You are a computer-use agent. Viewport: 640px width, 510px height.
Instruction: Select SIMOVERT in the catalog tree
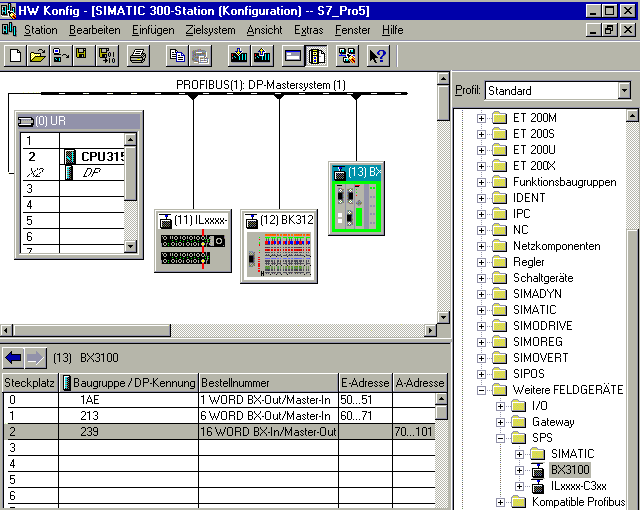(540, 358)
